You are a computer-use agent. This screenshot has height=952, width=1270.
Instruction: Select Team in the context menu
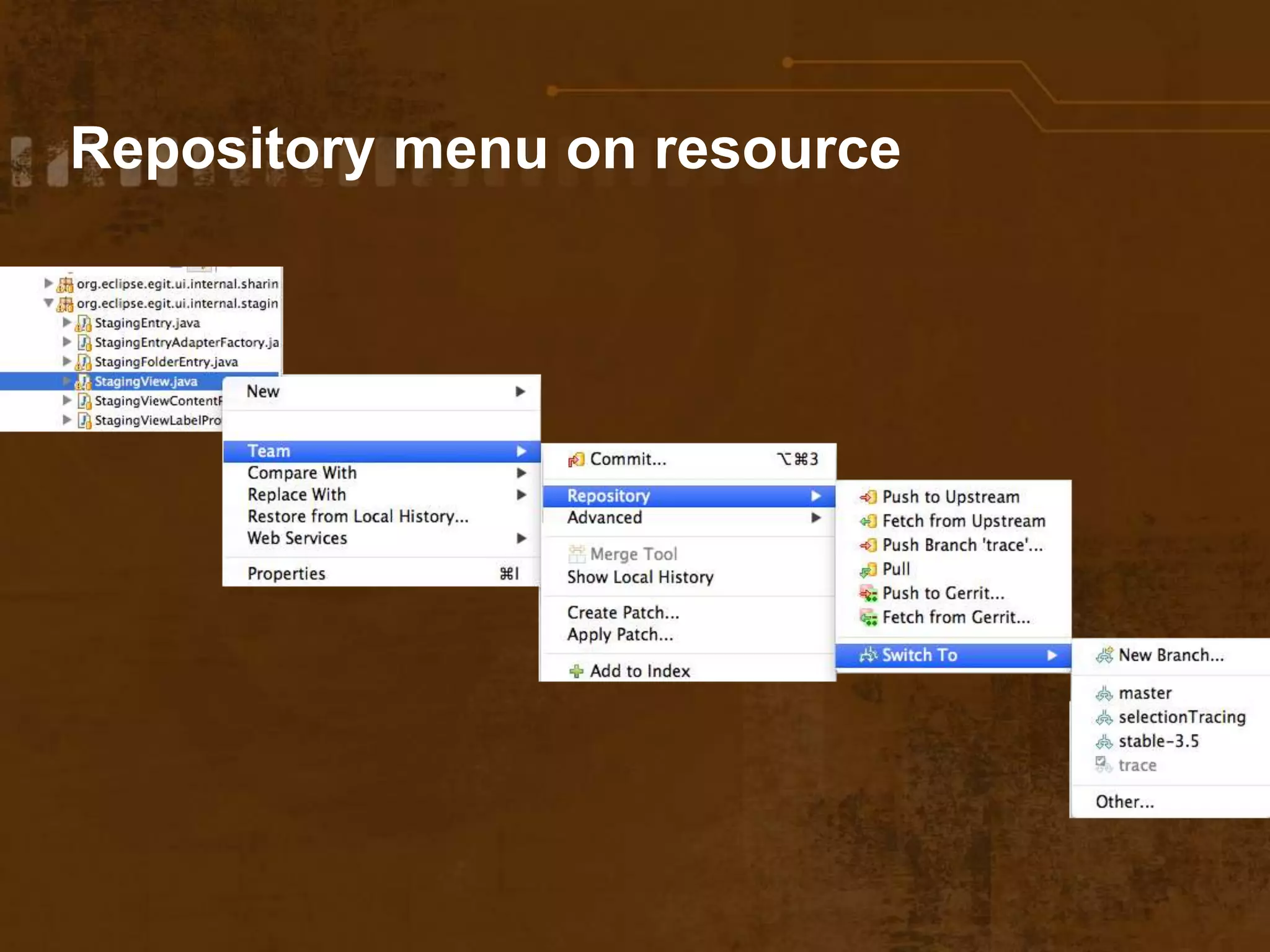381,451
